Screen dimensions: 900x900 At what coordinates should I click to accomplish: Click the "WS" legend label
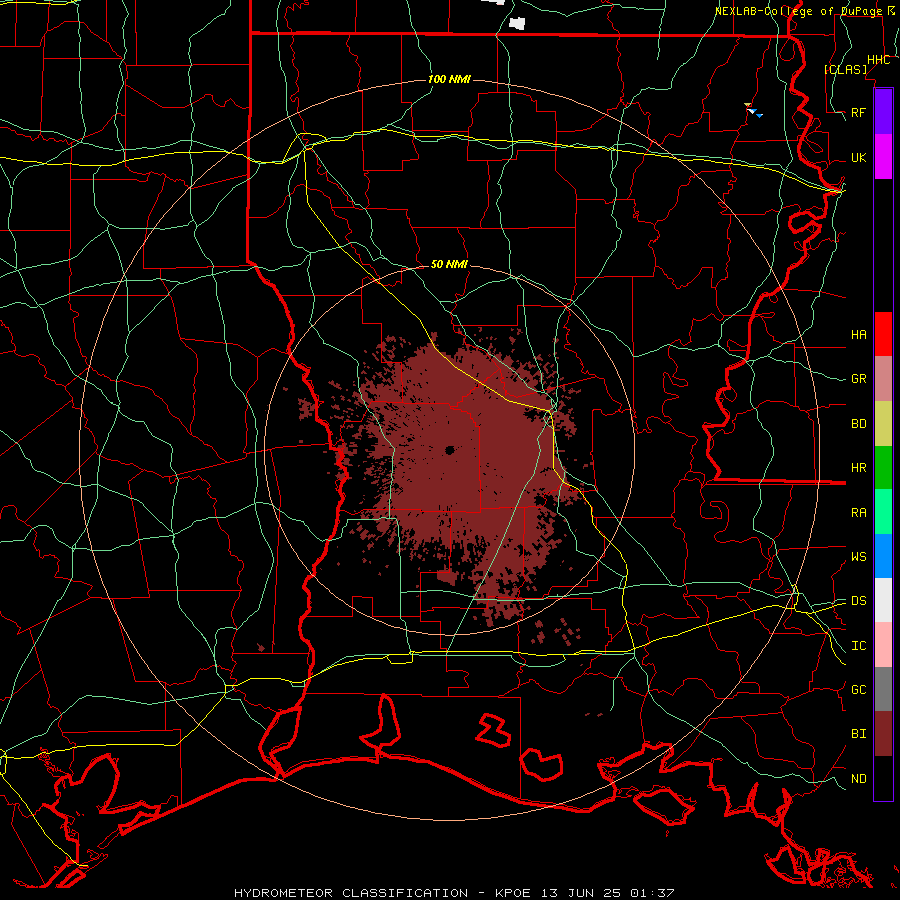click(x=858, y=557)
